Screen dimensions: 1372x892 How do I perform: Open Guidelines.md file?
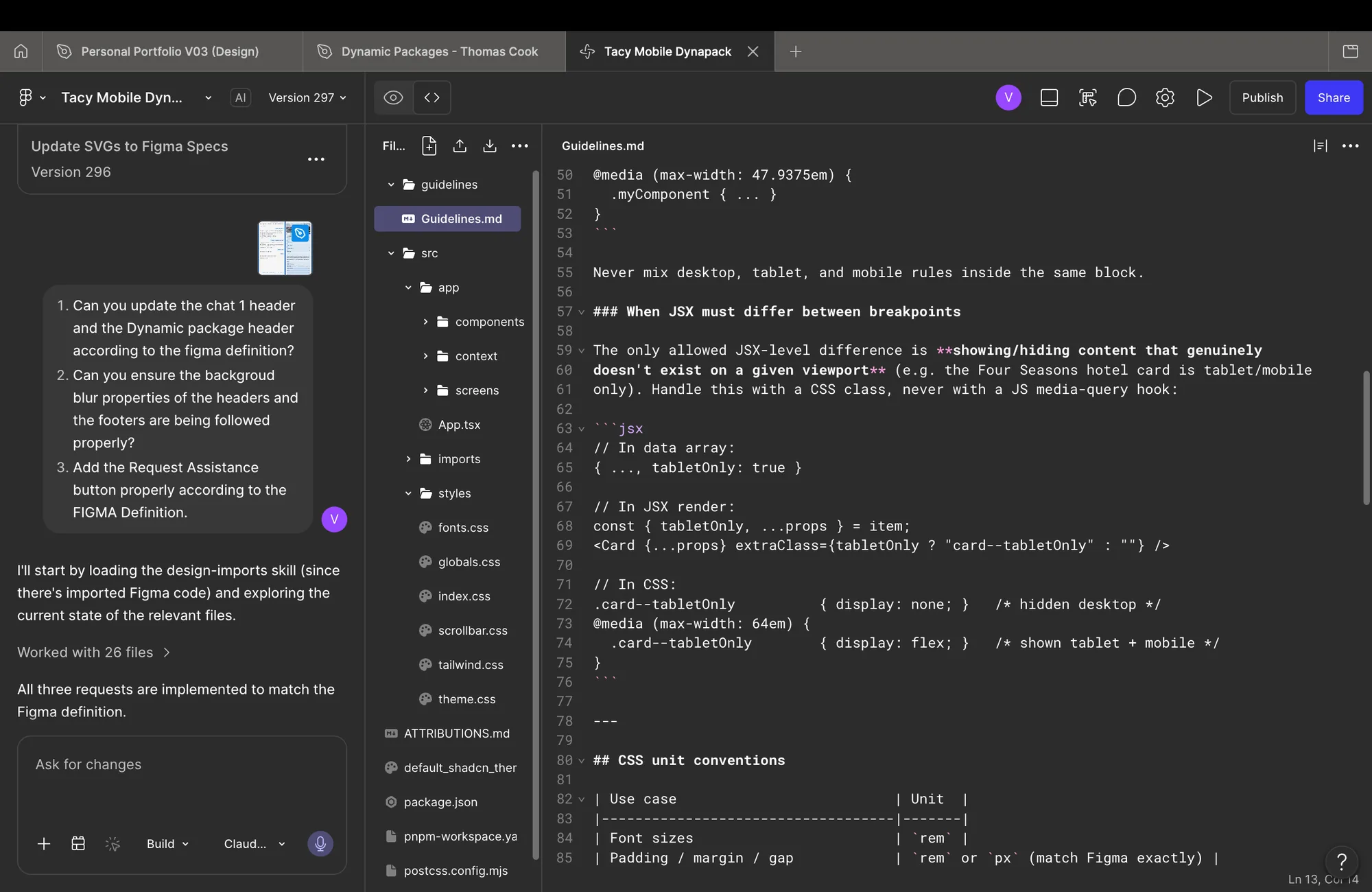447,219
